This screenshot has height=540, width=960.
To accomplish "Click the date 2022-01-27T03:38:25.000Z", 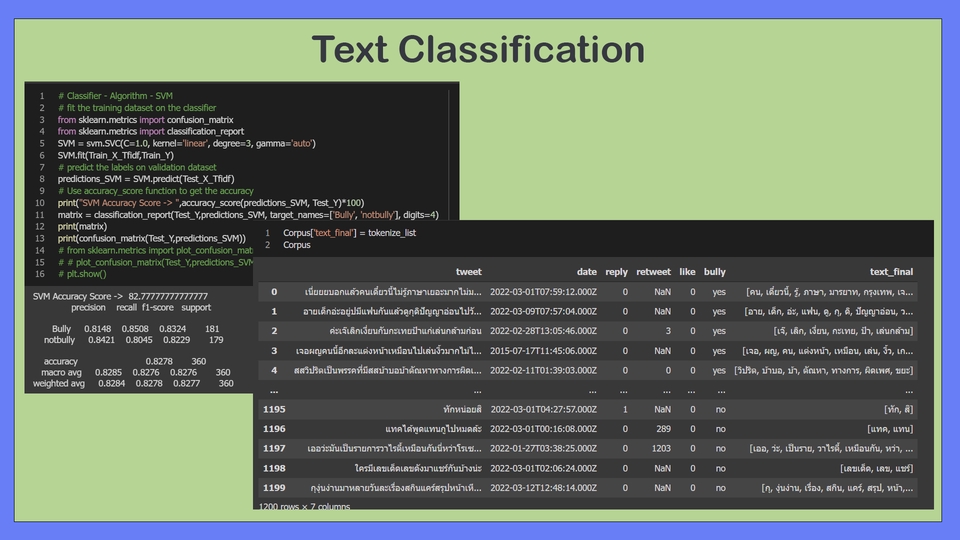I will point(543,449).
